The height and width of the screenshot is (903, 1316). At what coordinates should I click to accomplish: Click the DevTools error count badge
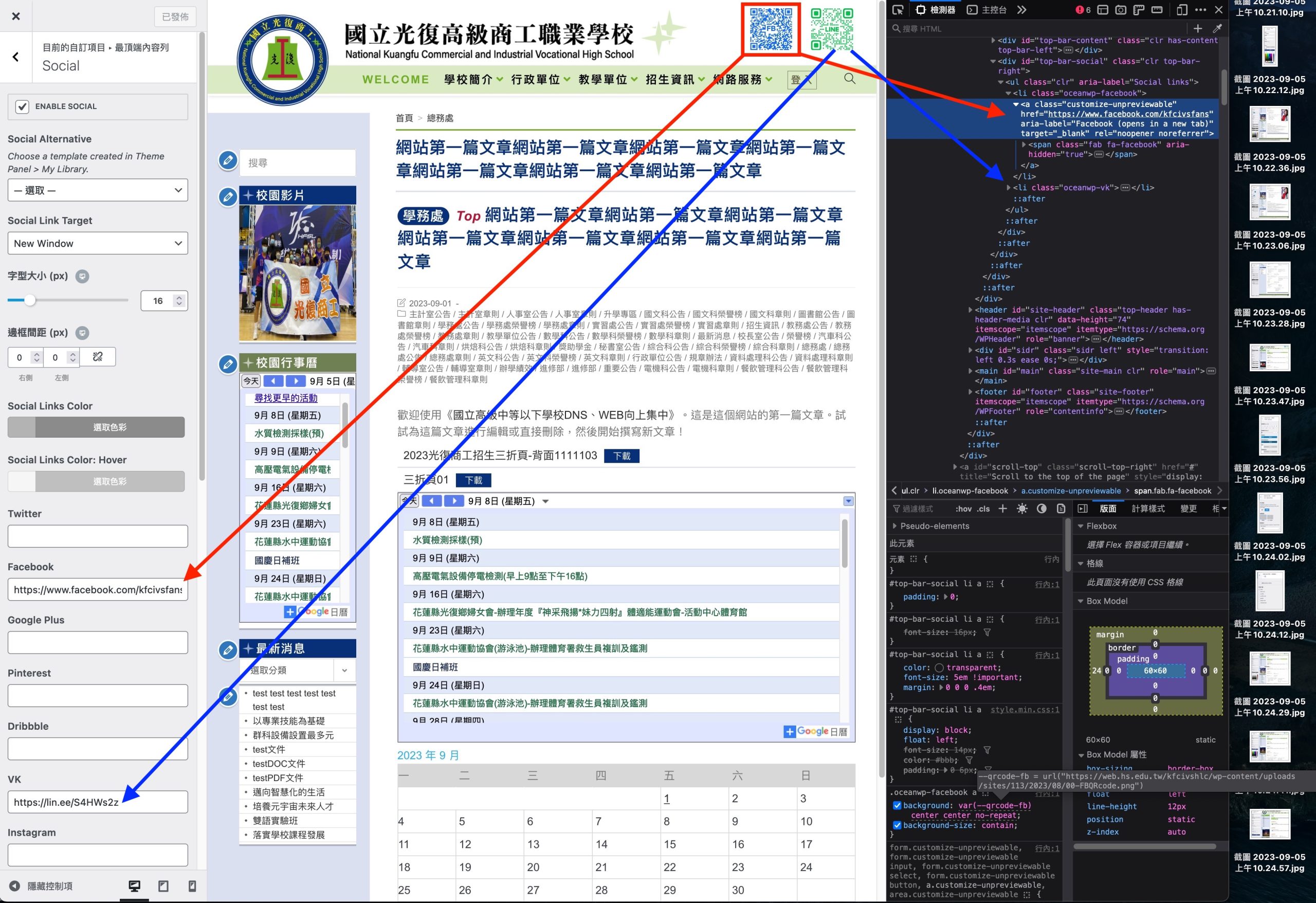tap(1083, 10)
